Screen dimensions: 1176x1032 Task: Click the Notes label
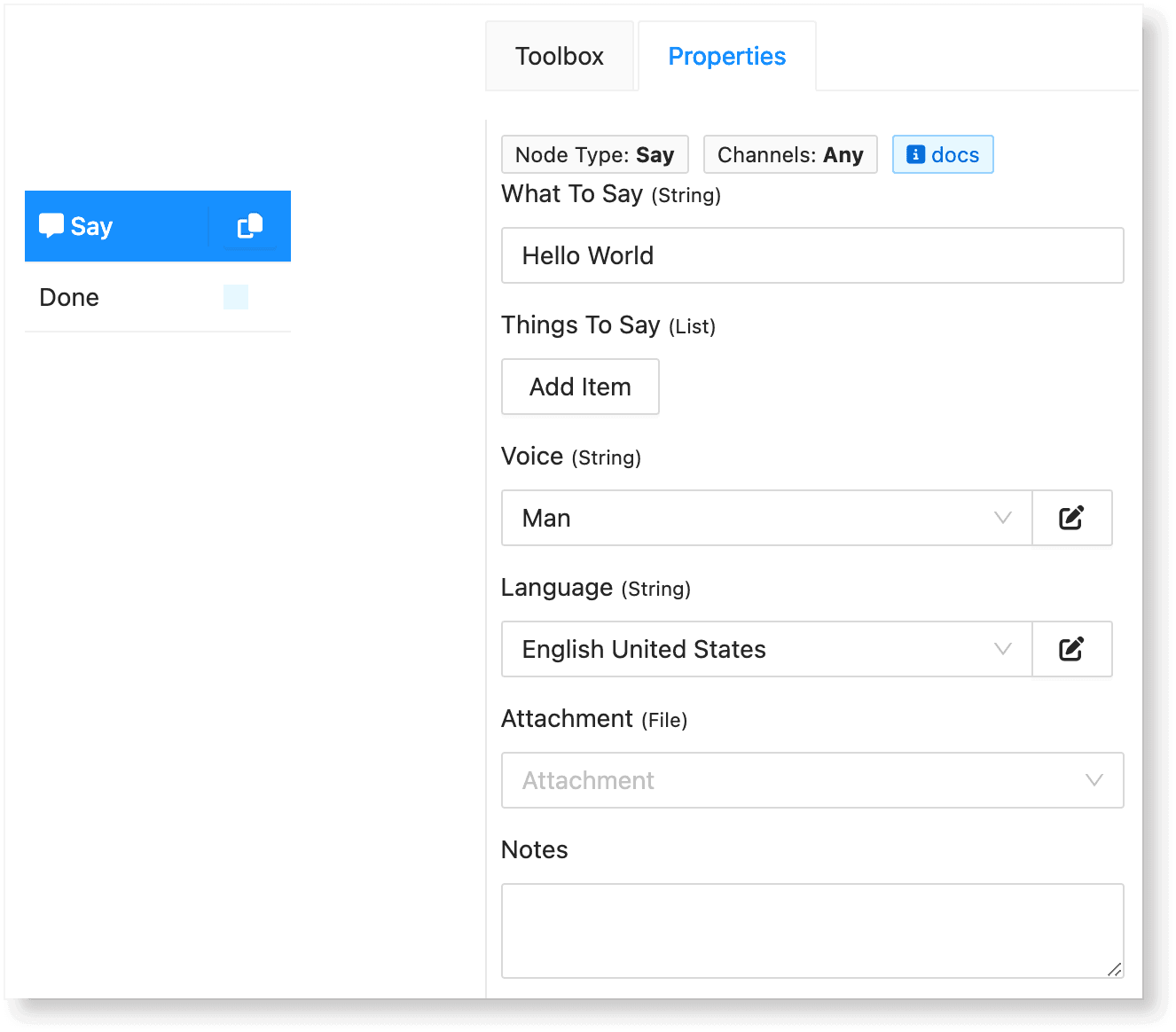[x=535, y=849]
